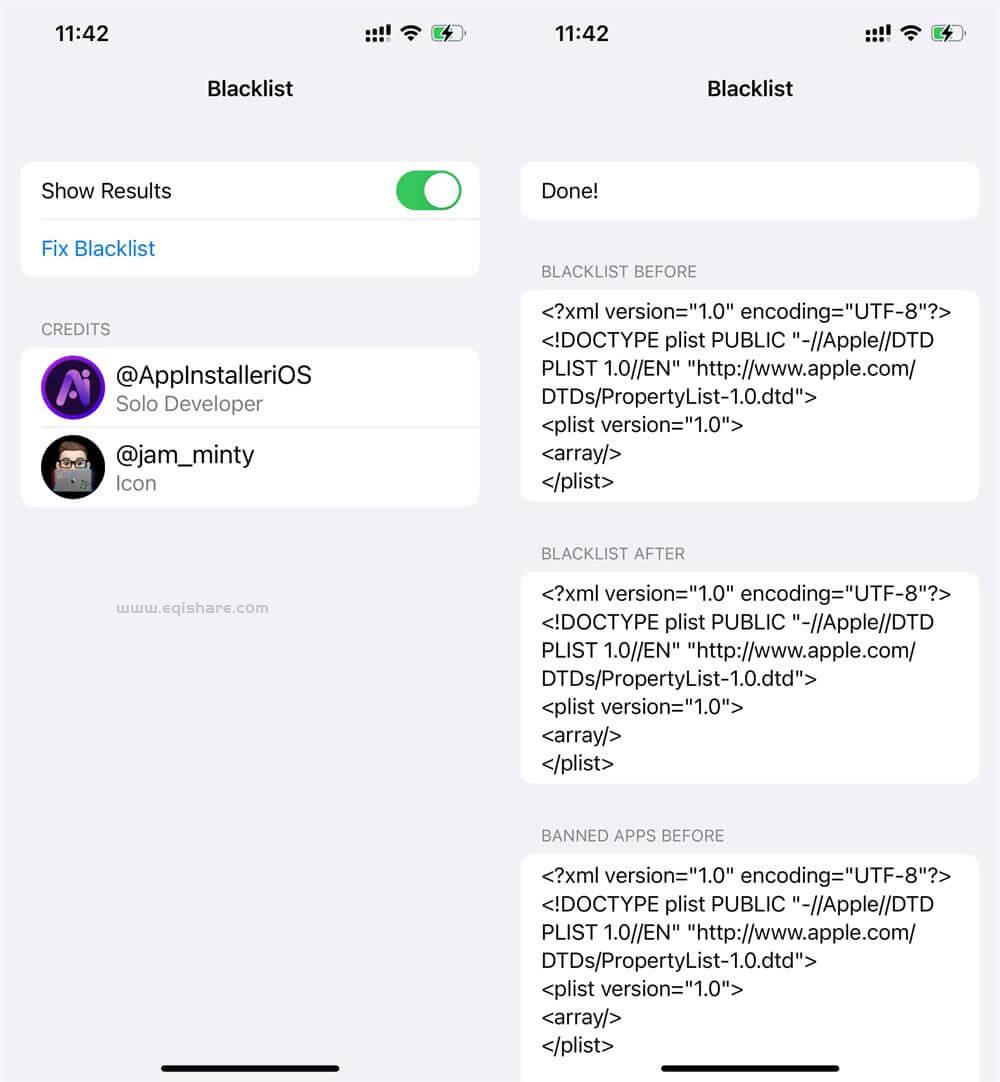Tap the Blacklist title on the left screen
Screen dimensions: 1000x1082
point(249,89)
